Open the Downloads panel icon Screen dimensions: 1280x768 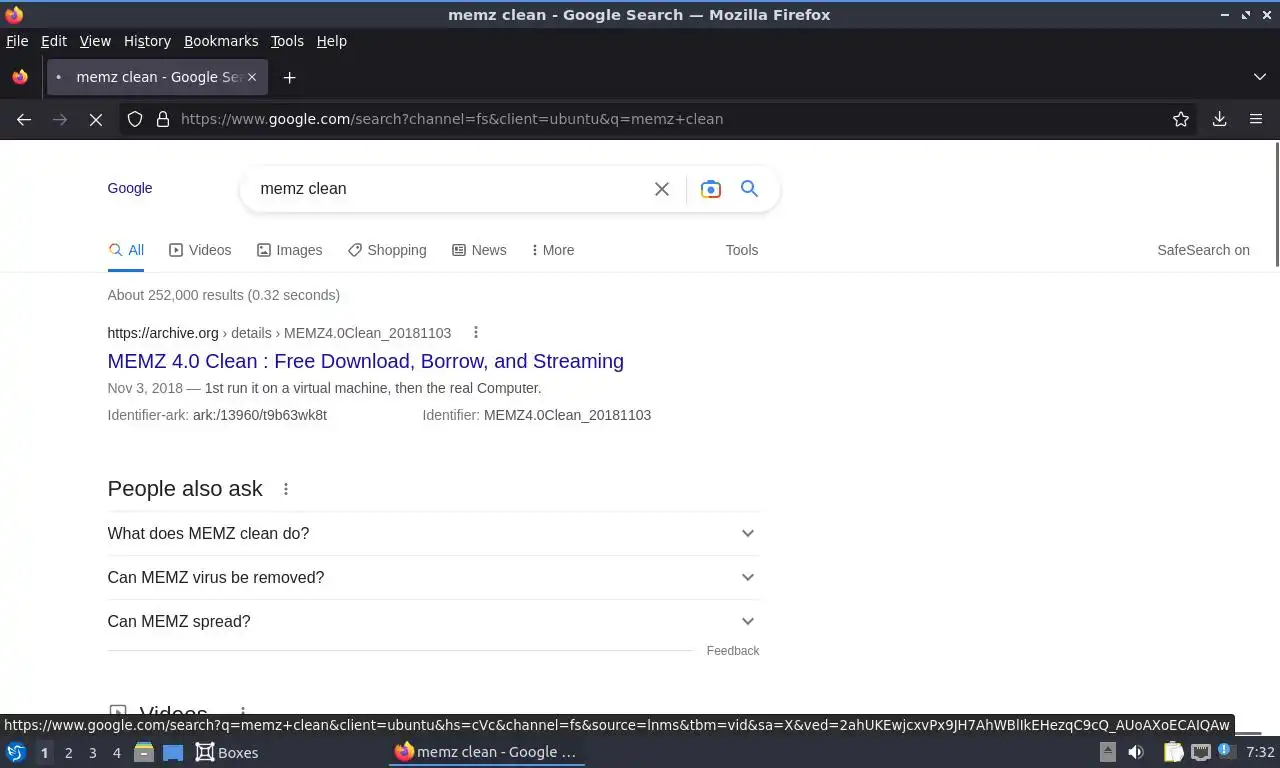point(1219,119)
